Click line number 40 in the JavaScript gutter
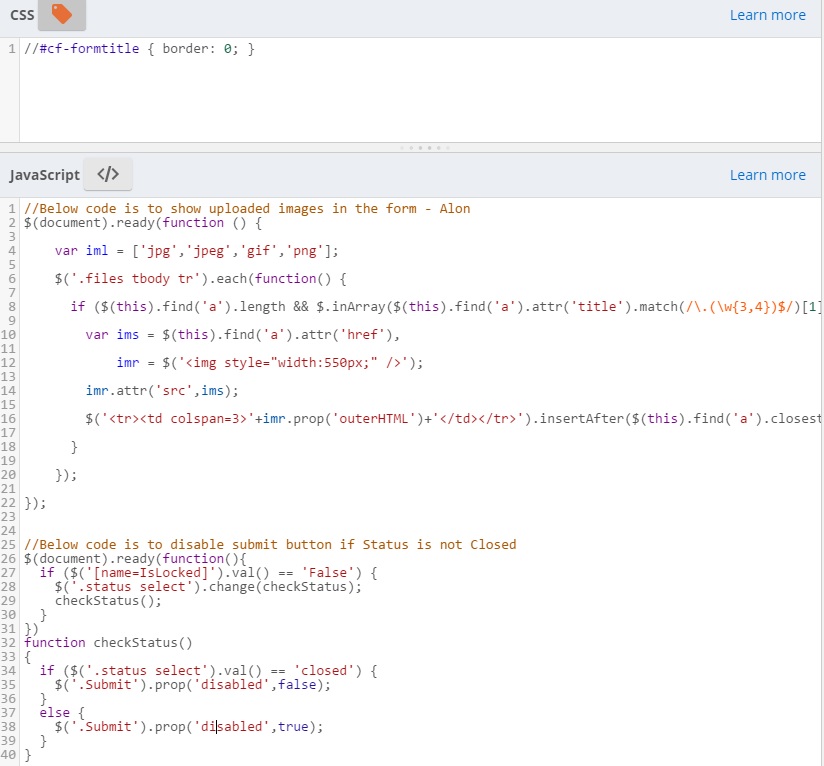Screen dimensions: 824x766 pyautogui.click(x=10, y=754)
